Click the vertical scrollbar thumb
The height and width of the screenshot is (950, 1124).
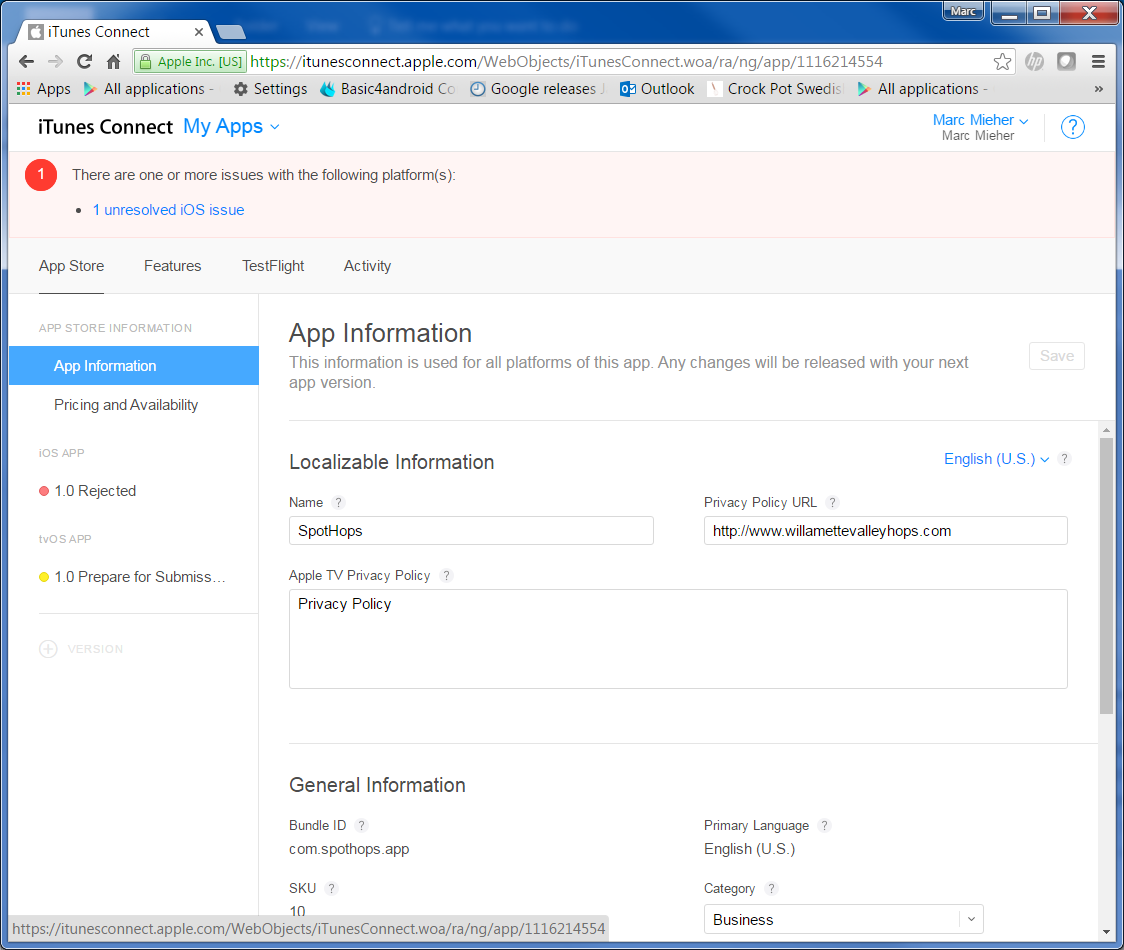point(1106,575)
